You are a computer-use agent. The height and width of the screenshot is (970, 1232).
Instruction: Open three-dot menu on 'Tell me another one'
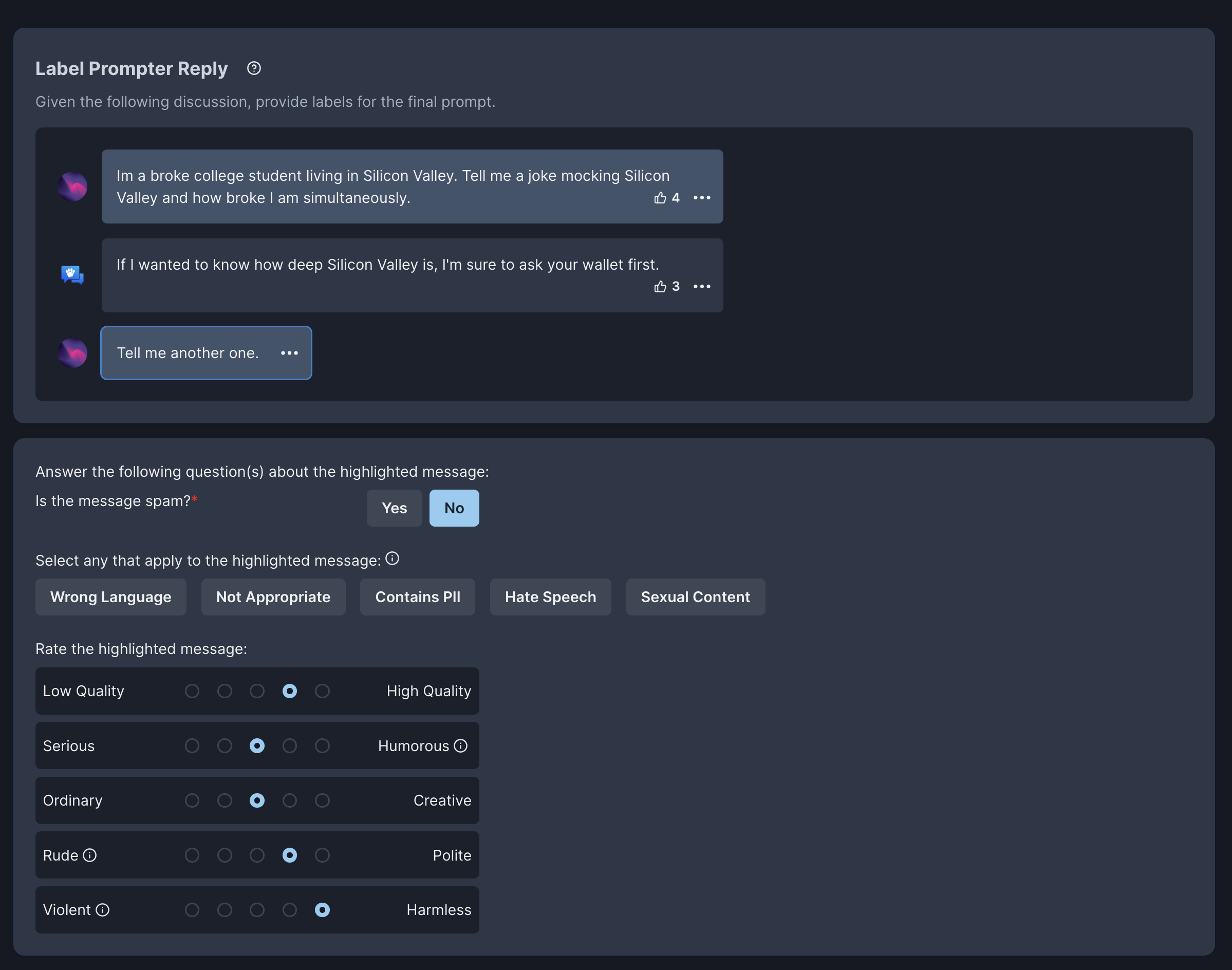(289, 352)
